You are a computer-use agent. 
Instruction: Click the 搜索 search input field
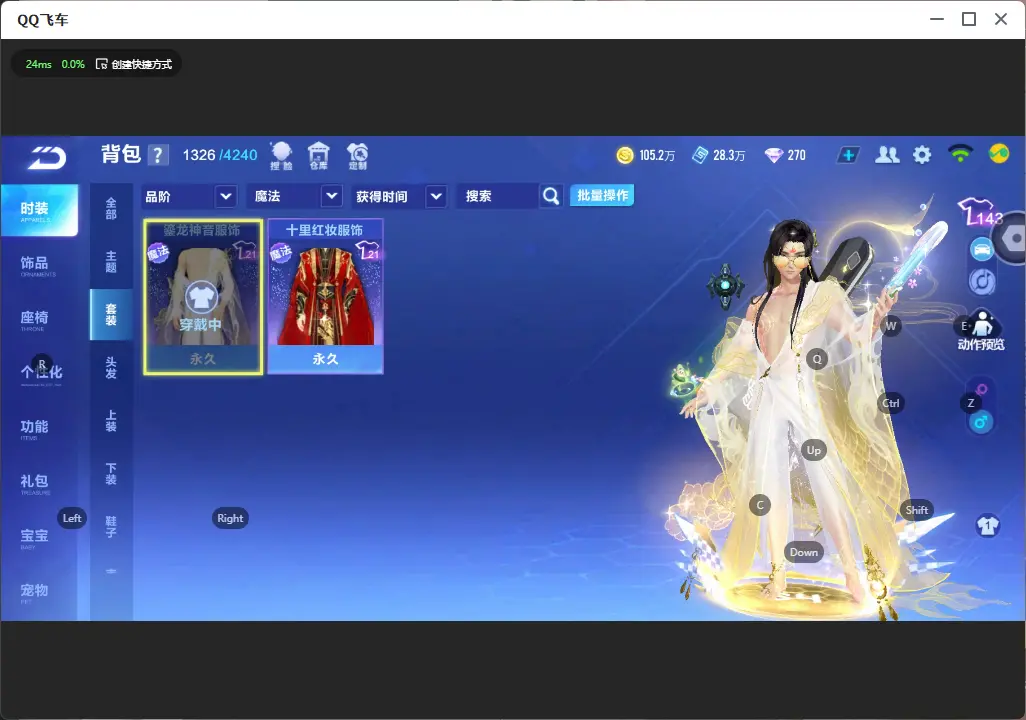(x=499, y=196)
